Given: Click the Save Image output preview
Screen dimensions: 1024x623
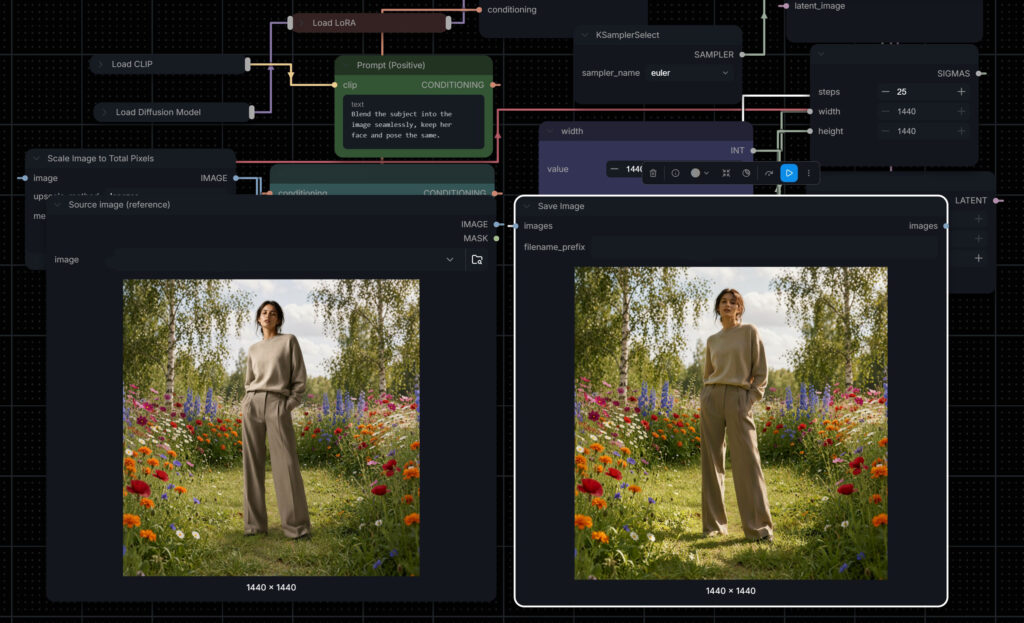Looking at the screenshot, I should (731, 423).
